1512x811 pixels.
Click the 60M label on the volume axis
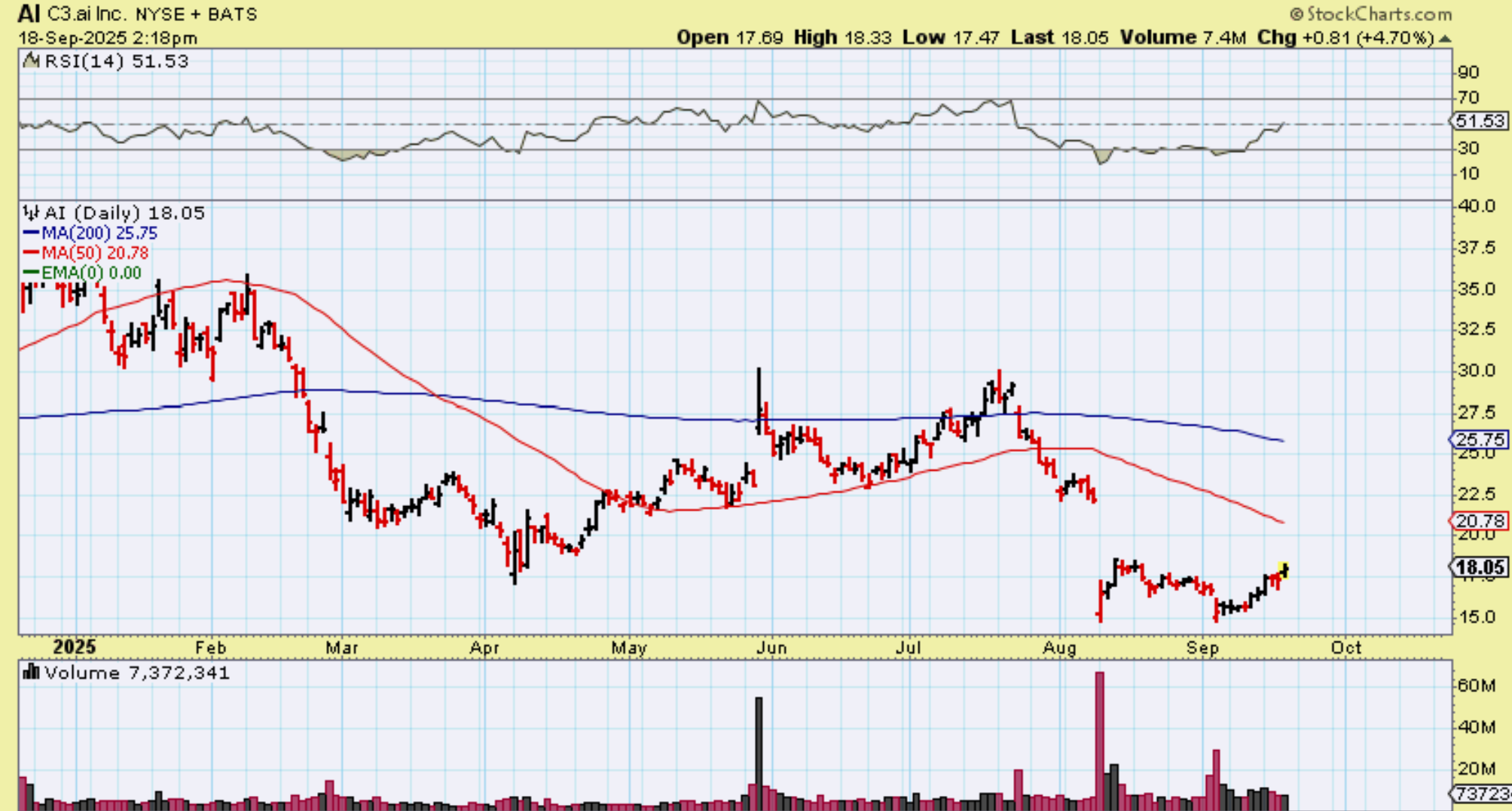point(1477,685)
